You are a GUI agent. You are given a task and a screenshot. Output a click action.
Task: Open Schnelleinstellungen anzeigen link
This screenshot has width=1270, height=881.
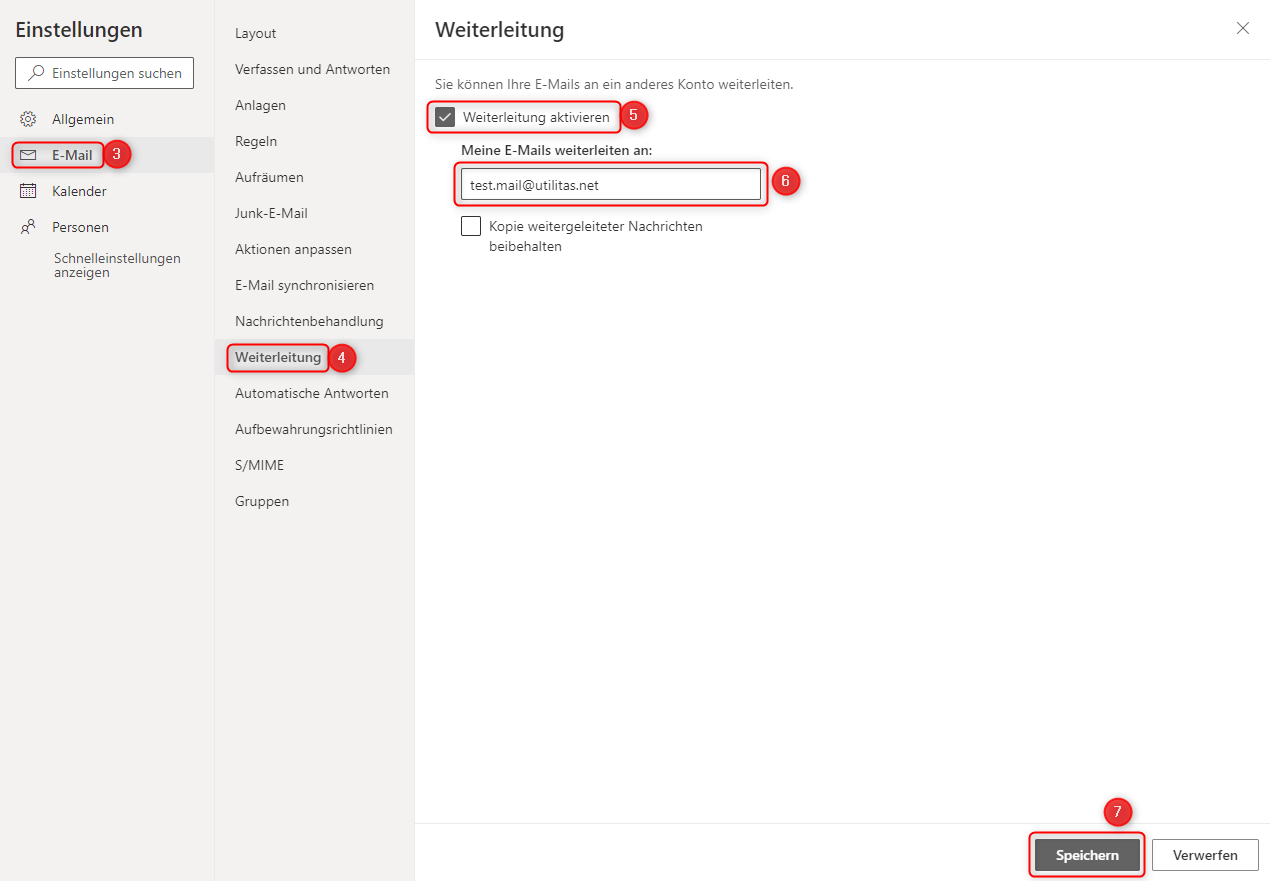(x=117, y=265)
